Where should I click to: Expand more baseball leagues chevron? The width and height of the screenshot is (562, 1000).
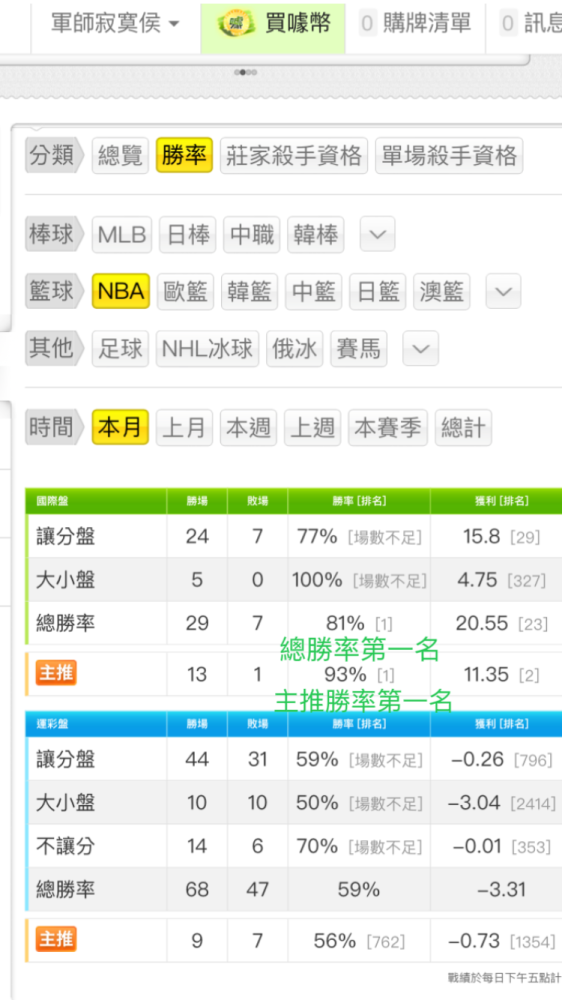(x=378, y=234)
